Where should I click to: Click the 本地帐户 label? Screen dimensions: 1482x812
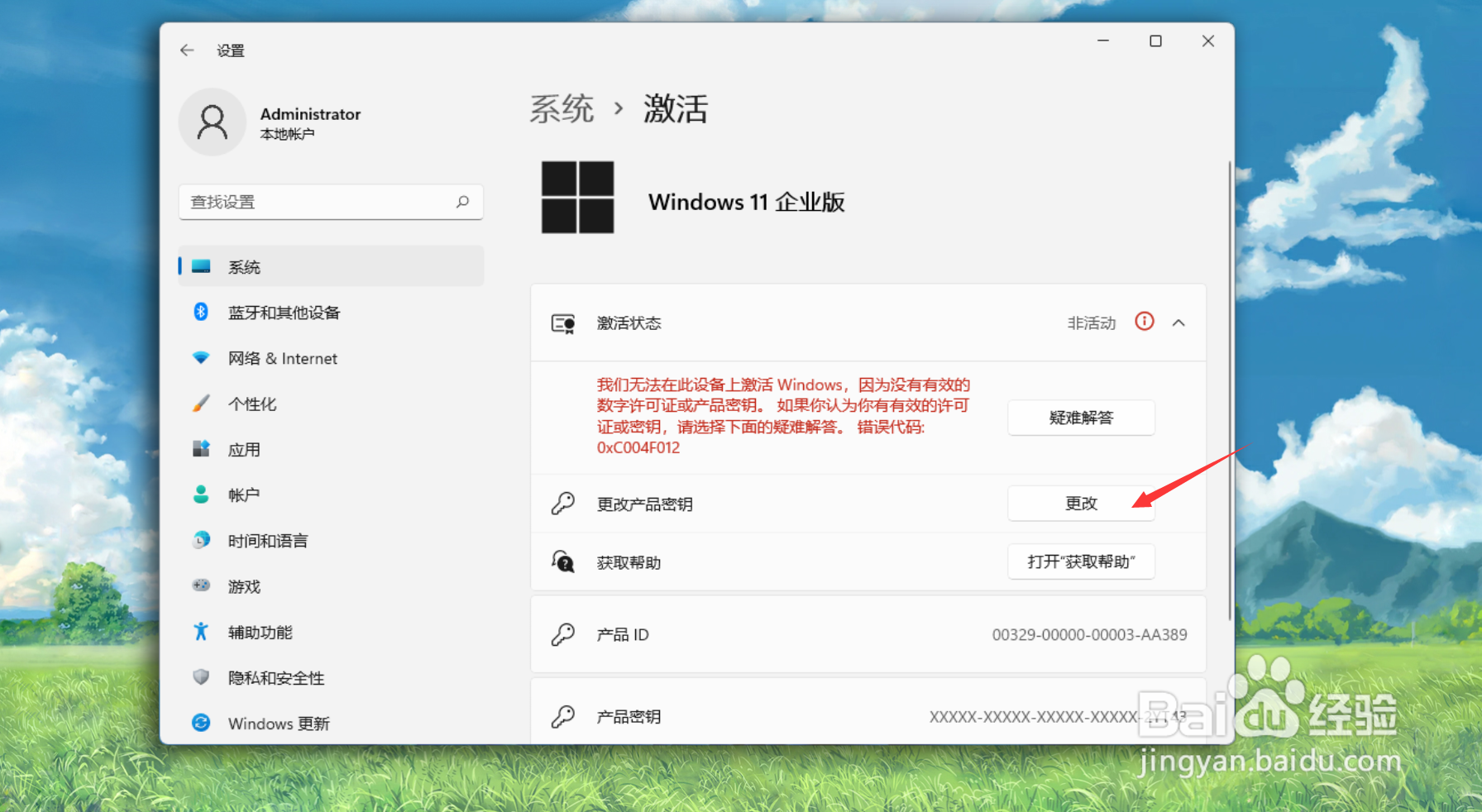click(287, 134)
